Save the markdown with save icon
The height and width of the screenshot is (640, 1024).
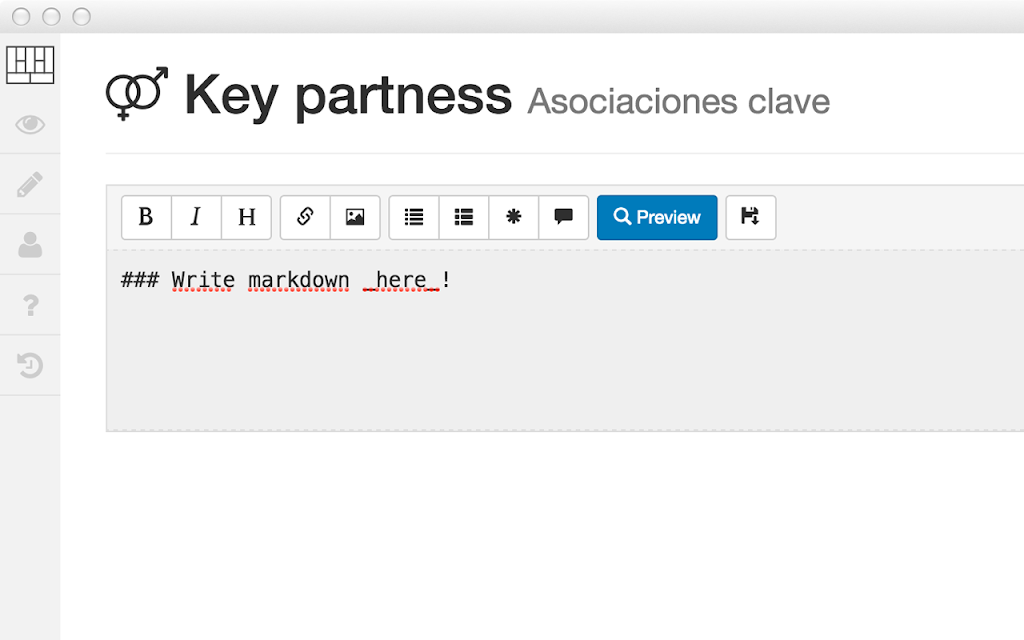click(750, 217)
